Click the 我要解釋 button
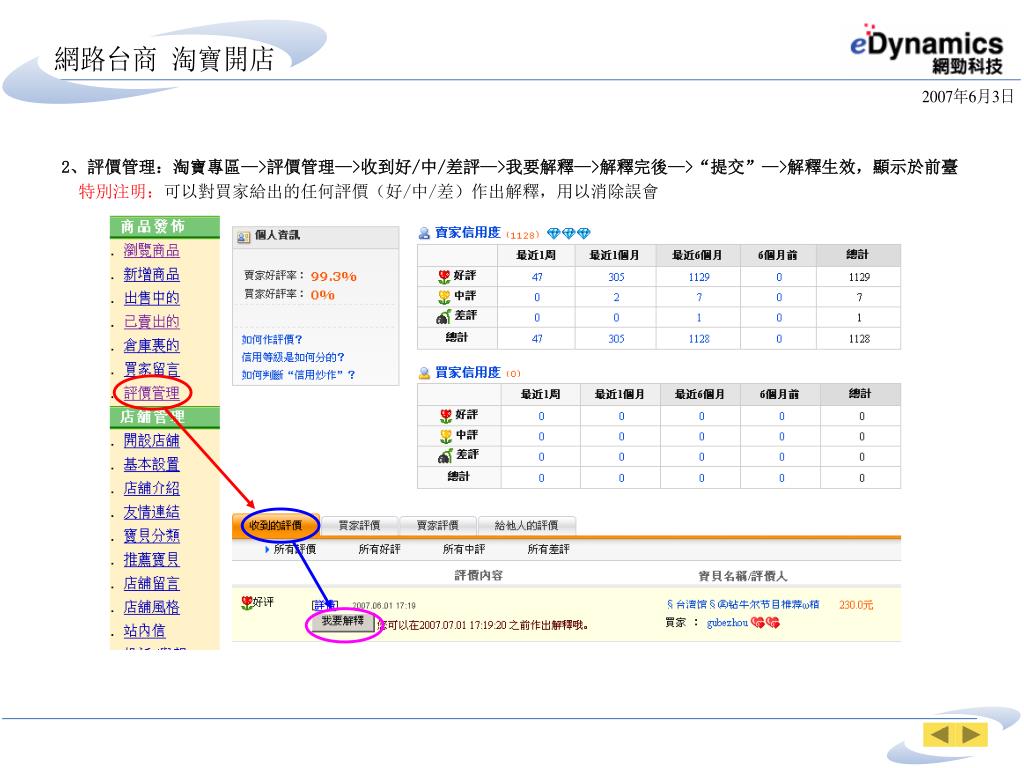The image size is (1024, 768). point(343,621)
